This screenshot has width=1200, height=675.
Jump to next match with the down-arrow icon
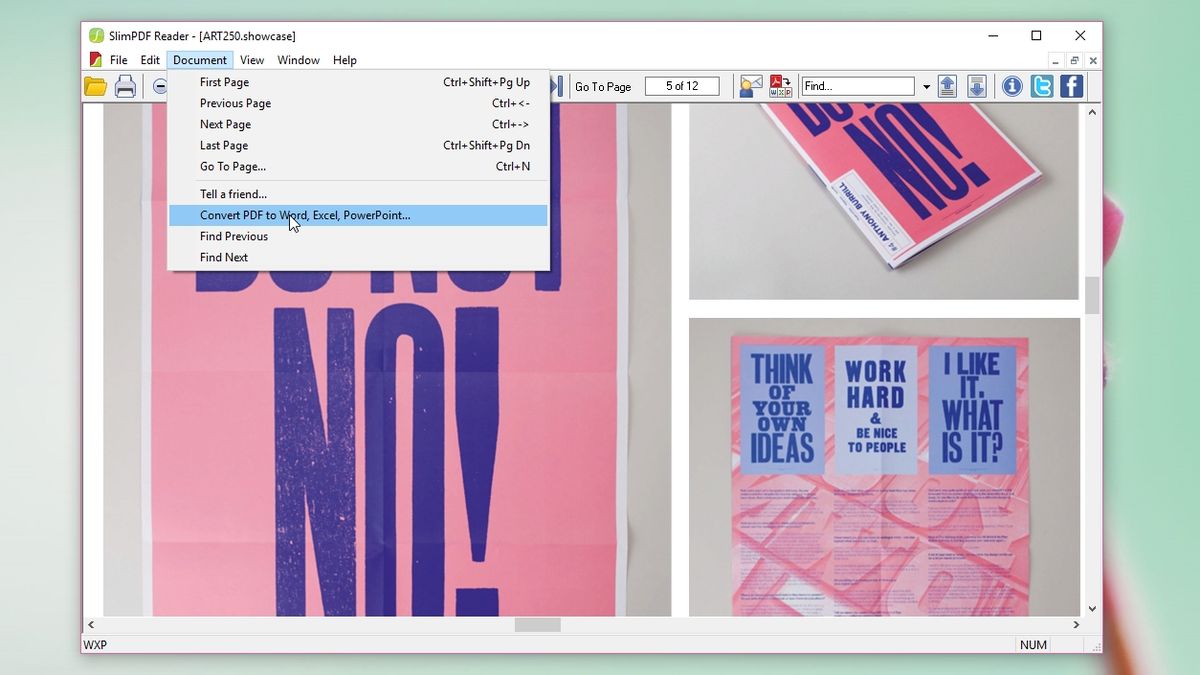(976, 86)
